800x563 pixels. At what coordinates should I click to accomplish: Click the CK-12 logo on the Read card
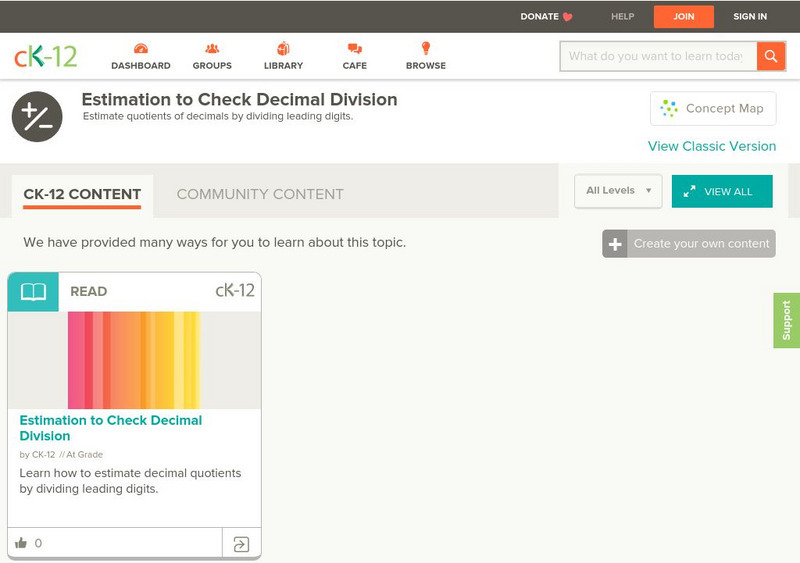(x=235, y=290)
